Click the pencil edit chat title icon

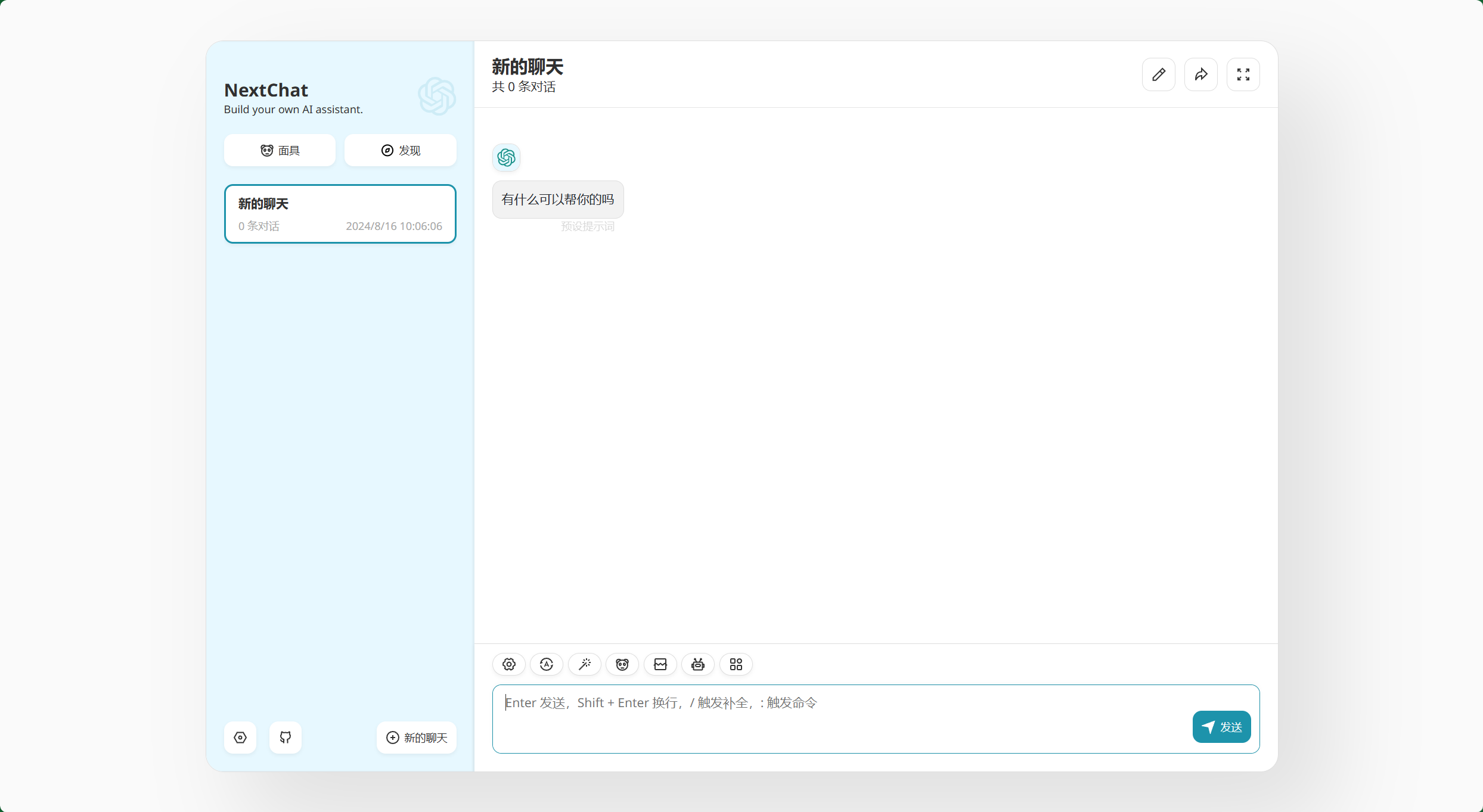[x=1159, y=74]
